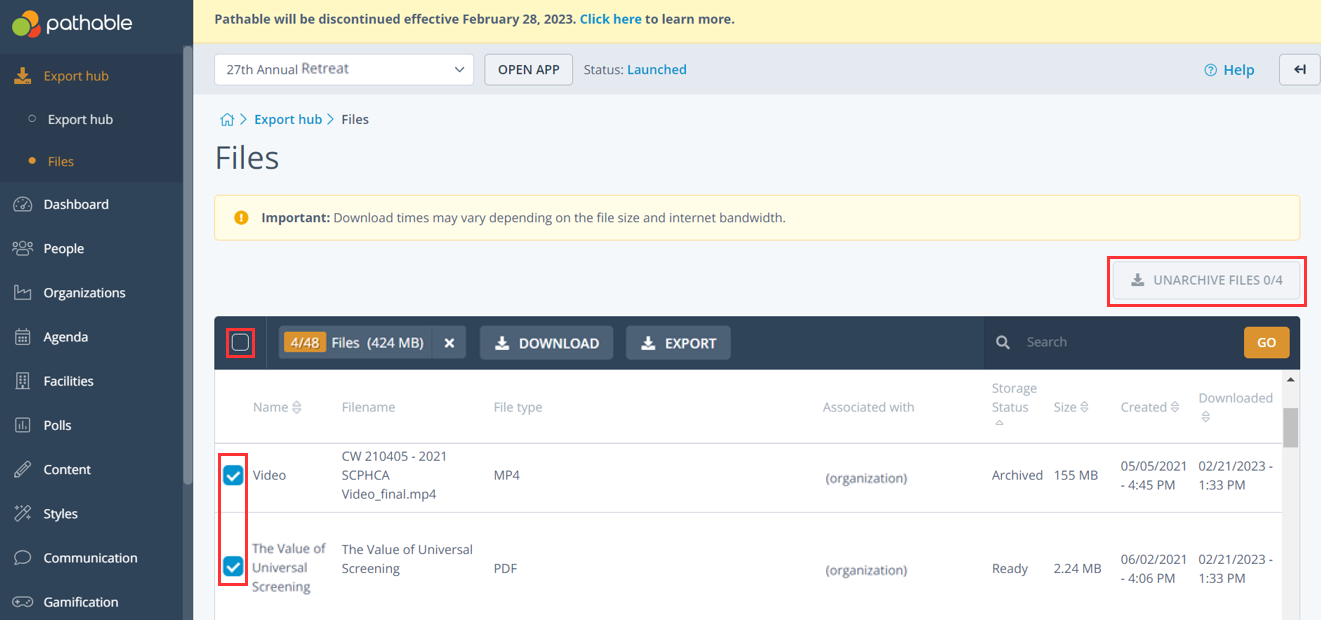Sort by Name column arrows
Screen dimensions: 1321x620
click(x=297, y=407)
